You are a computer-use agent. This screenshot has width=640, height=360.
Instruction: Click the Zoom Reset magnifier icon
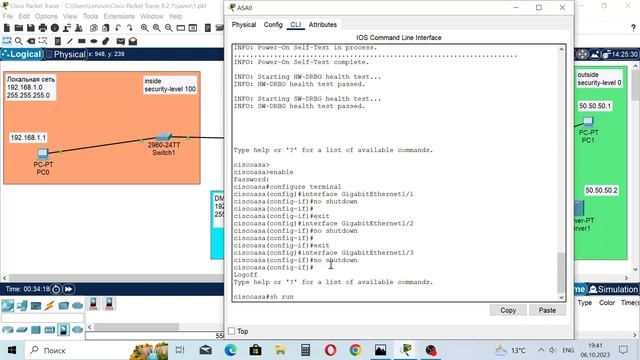157,28
